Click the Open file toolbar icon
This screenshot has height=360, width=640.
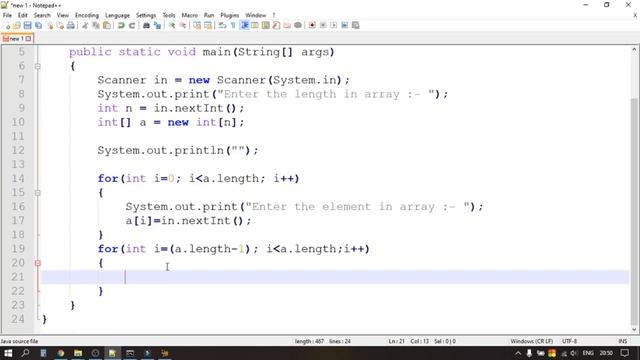[17, 25]
